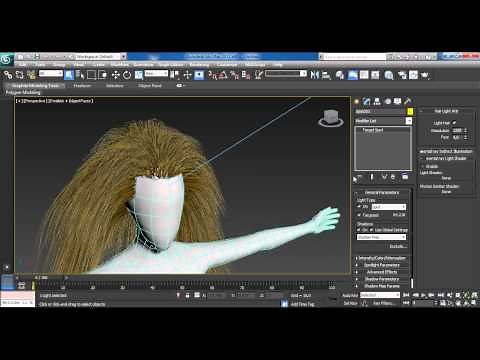The image size is (480, 360).
Task: Toggle the Angle Snap tool
Action: click(223, 75)
